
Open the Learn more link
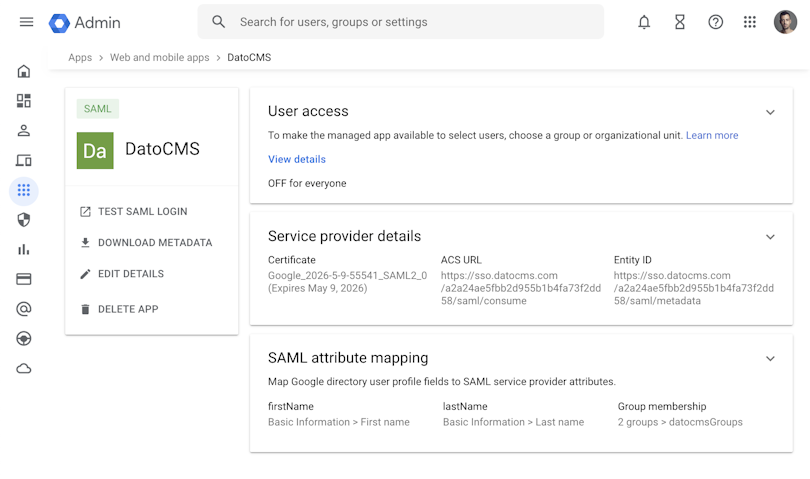pos(712,135)
